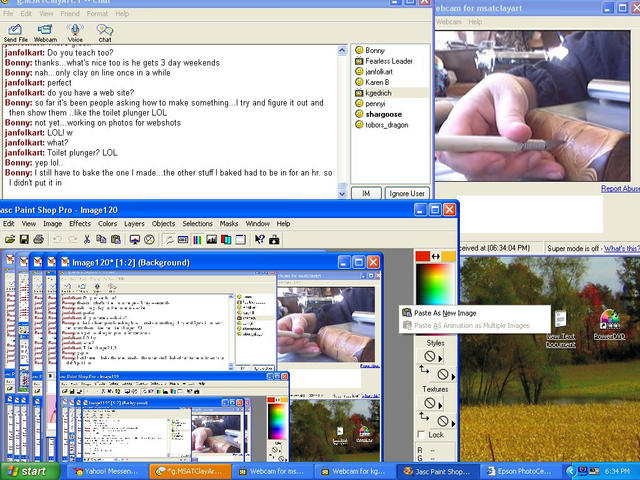Viewport: 640px width, 480px height.
Task: Click the IM button
Action: (x=366, y=193)
